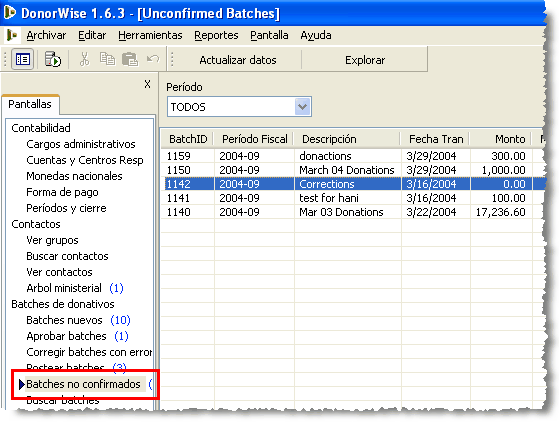
Task: Open Ver contactos screen
Action: tap(59, 272)
